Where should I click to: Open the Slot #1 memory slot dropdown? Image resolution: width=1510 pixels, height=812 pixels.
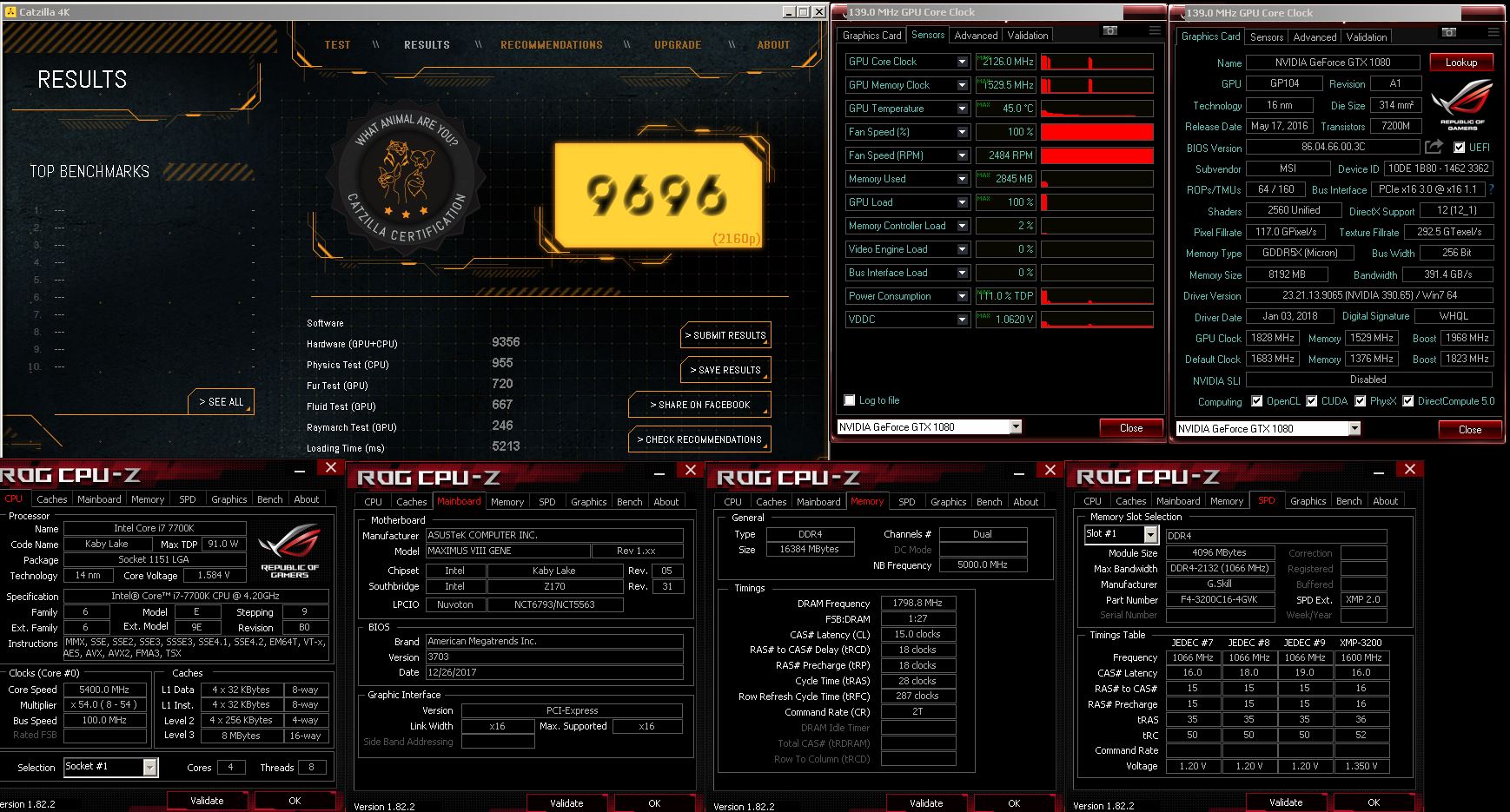(1151, 535)
